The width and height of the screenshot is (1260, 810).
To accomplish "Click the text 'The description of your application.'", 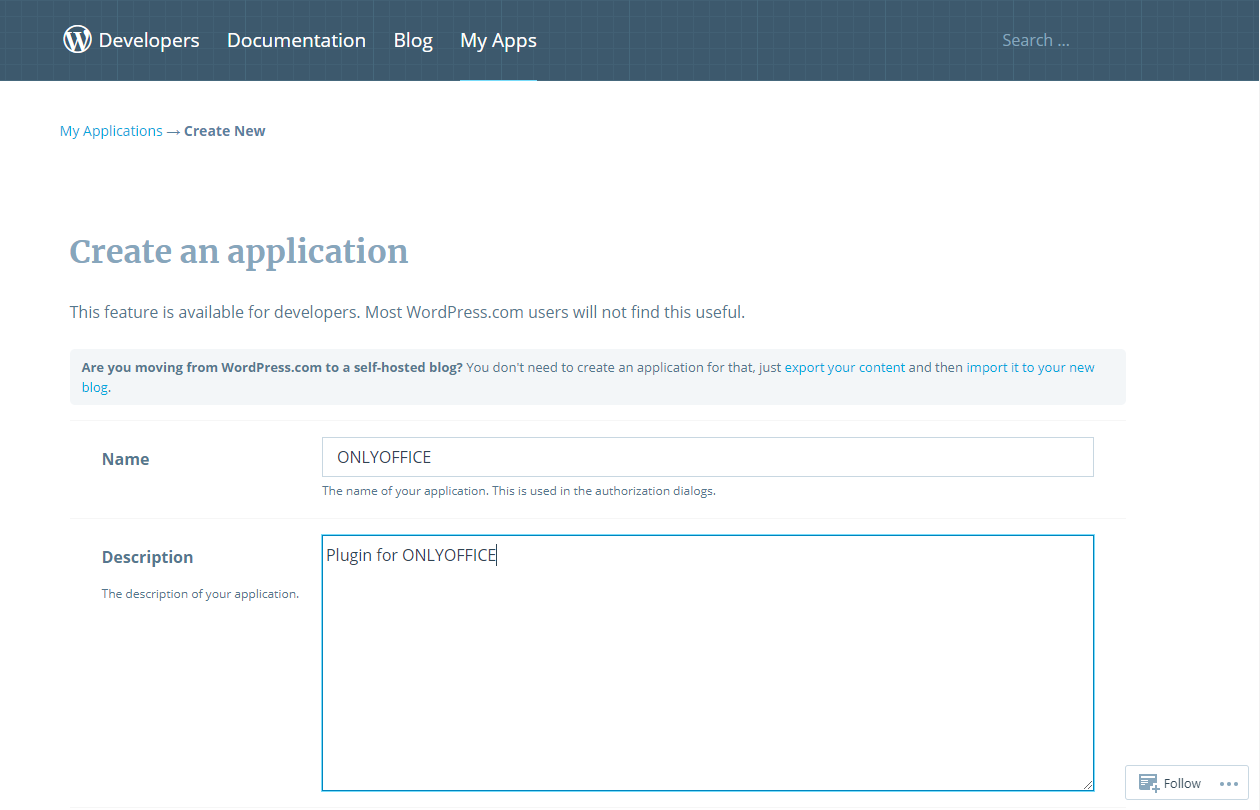I will [x=200, y=594].
